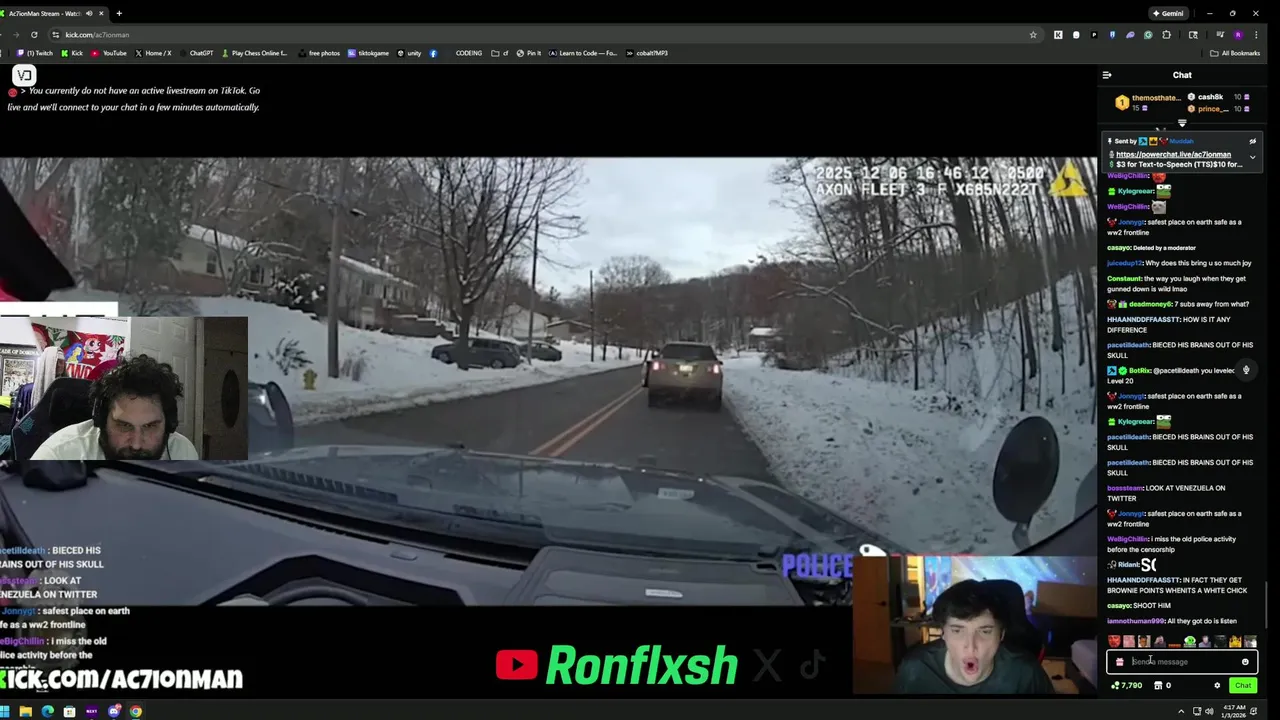Expand the gifter leaderboard arrow
This screenshot has height=720, width=1280.
[x=1182, y=123]
